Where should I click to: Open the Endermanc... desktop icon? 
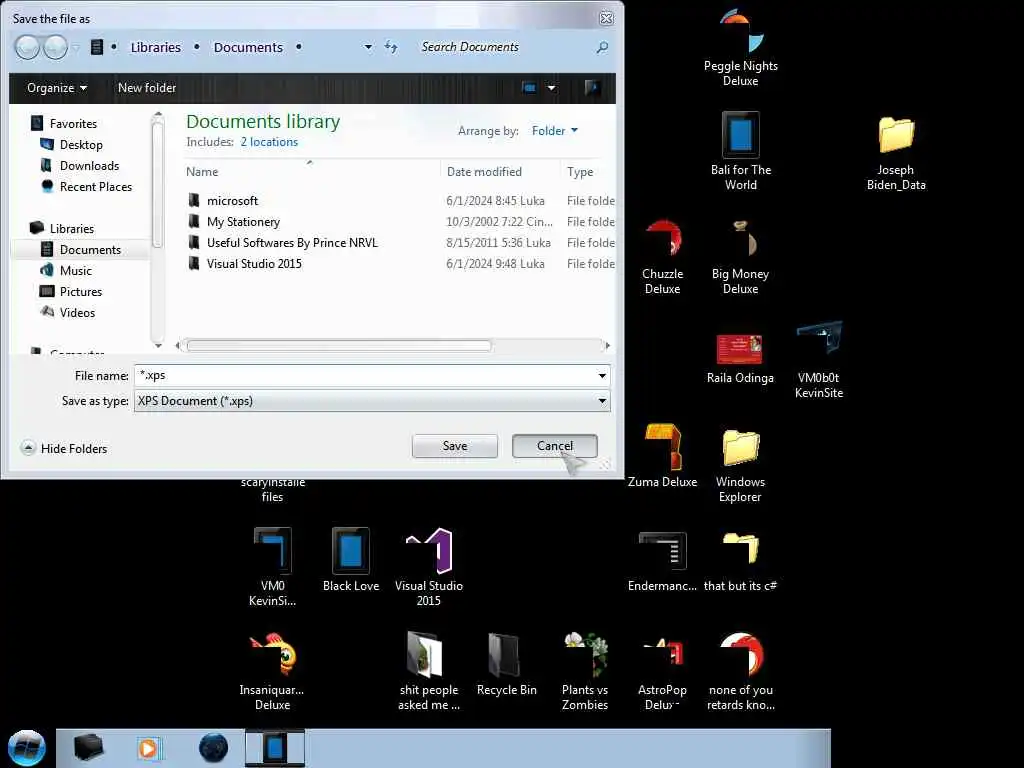click(x=662, y=562)
